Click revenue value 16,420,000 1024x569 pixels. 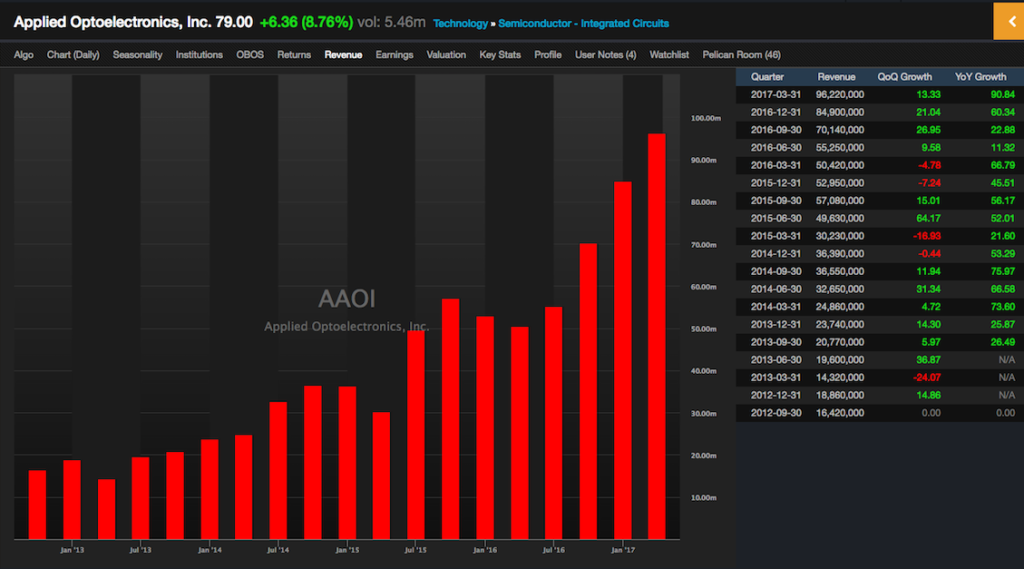tap(840, 413)
